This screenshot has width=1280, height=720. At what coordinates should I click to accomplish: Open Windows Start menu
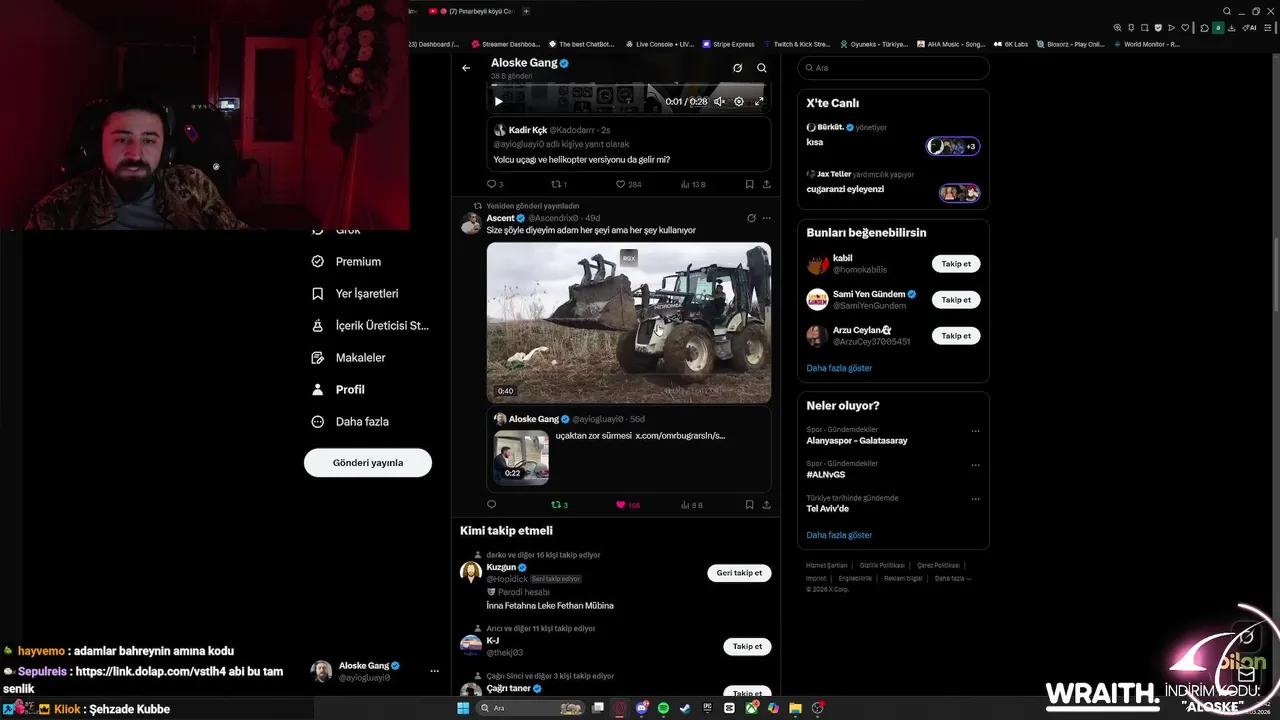coord(463,708)
